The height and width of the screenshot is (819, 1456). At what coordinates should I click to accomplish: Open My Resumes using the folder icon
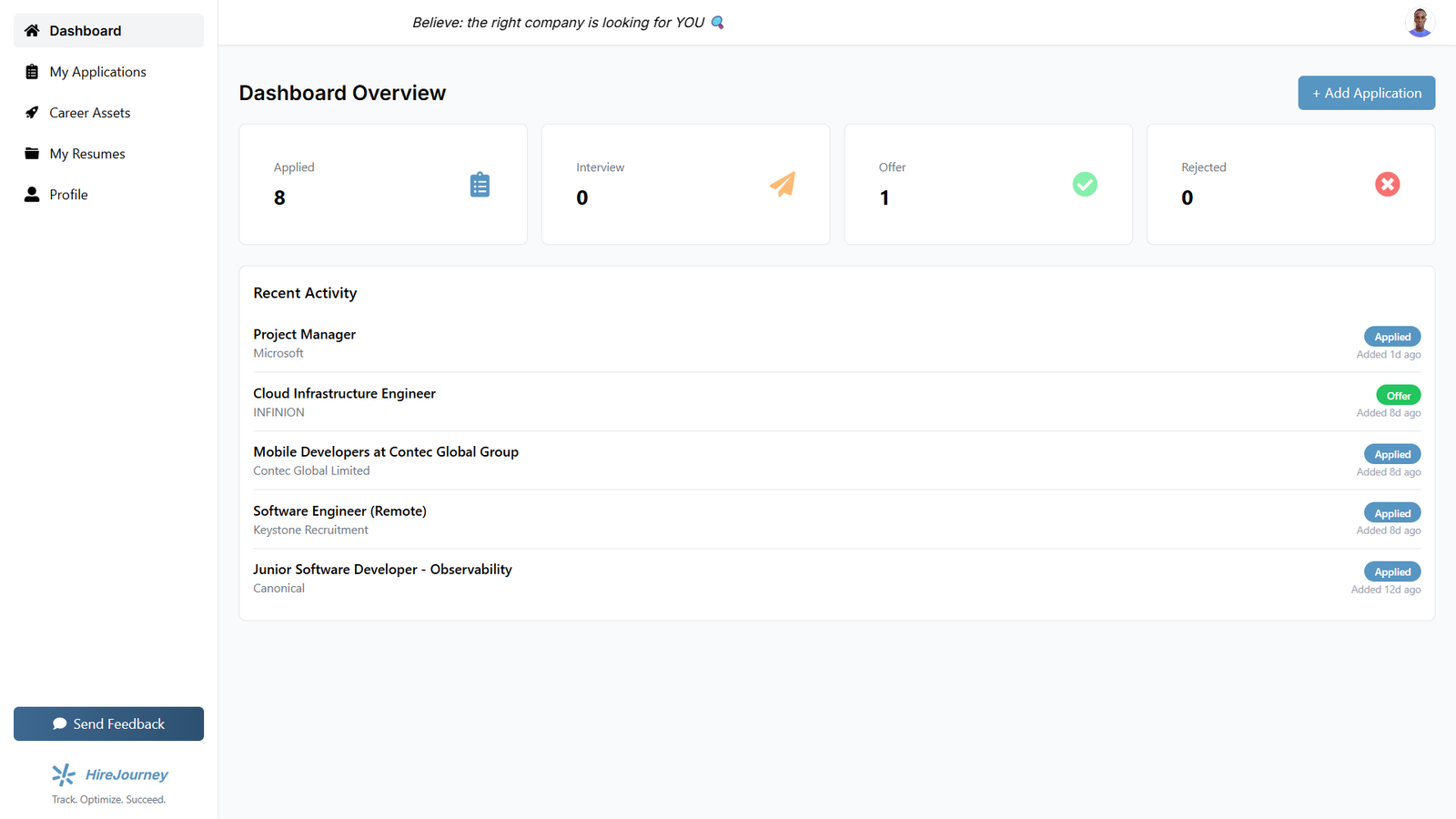(x=31, y=153)
